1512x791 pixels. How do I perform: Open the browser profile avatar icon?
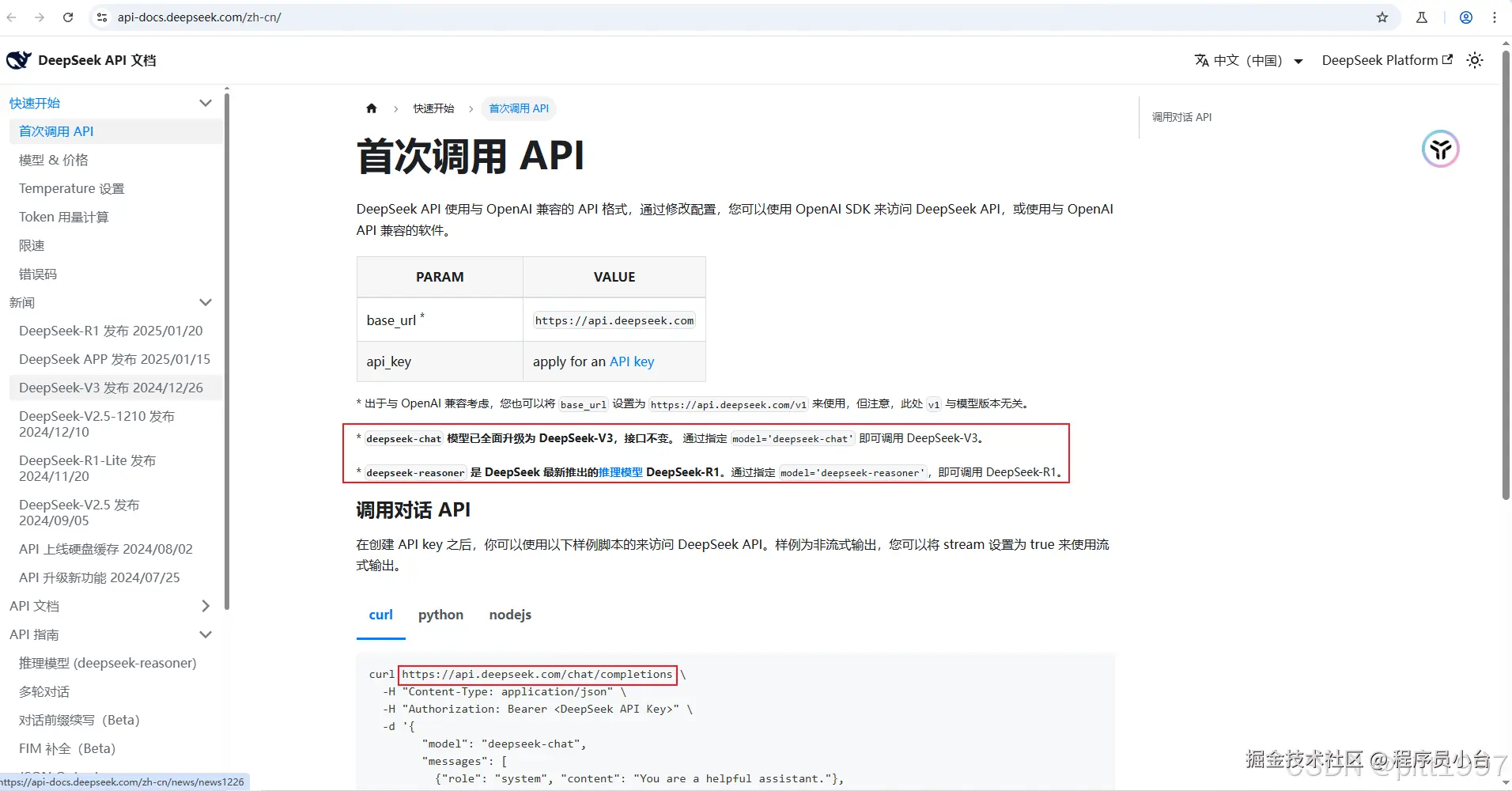pyautogui.click(x=1466, y=17)
